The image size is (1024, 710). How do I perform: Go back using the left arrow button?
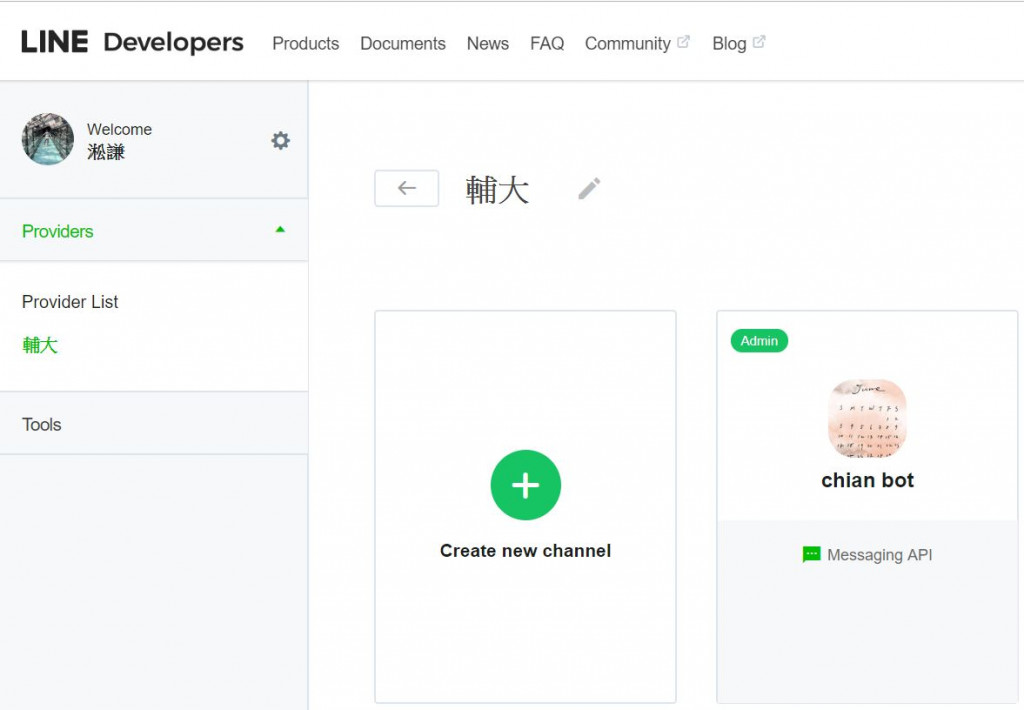click(x=406, y=188)
